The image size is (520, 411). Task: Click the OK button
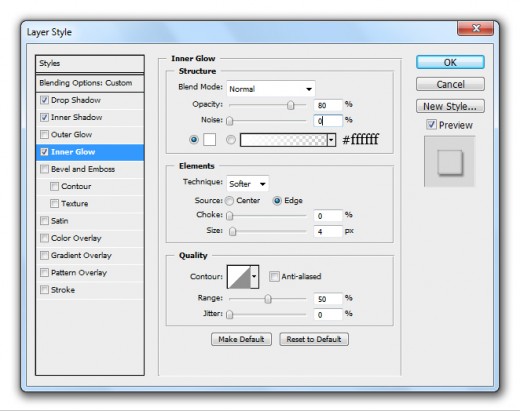pos(450,62)
